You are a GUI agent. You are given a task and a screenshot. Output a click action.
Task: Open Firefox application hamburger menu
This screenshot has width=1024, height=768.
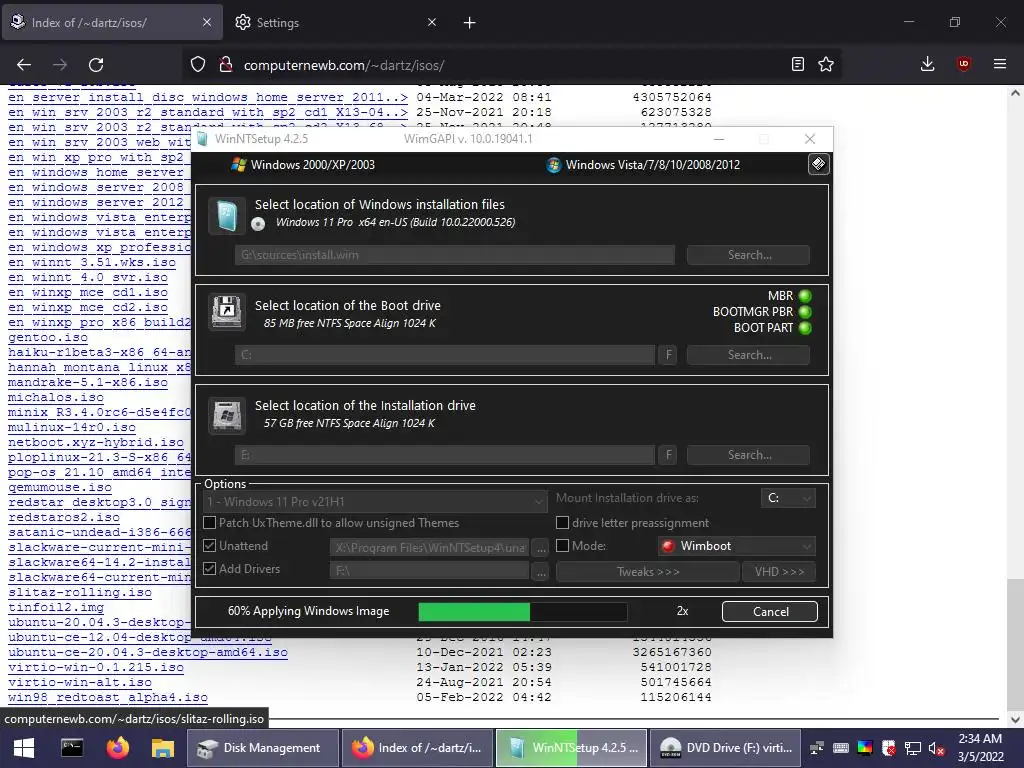(999, 64)
